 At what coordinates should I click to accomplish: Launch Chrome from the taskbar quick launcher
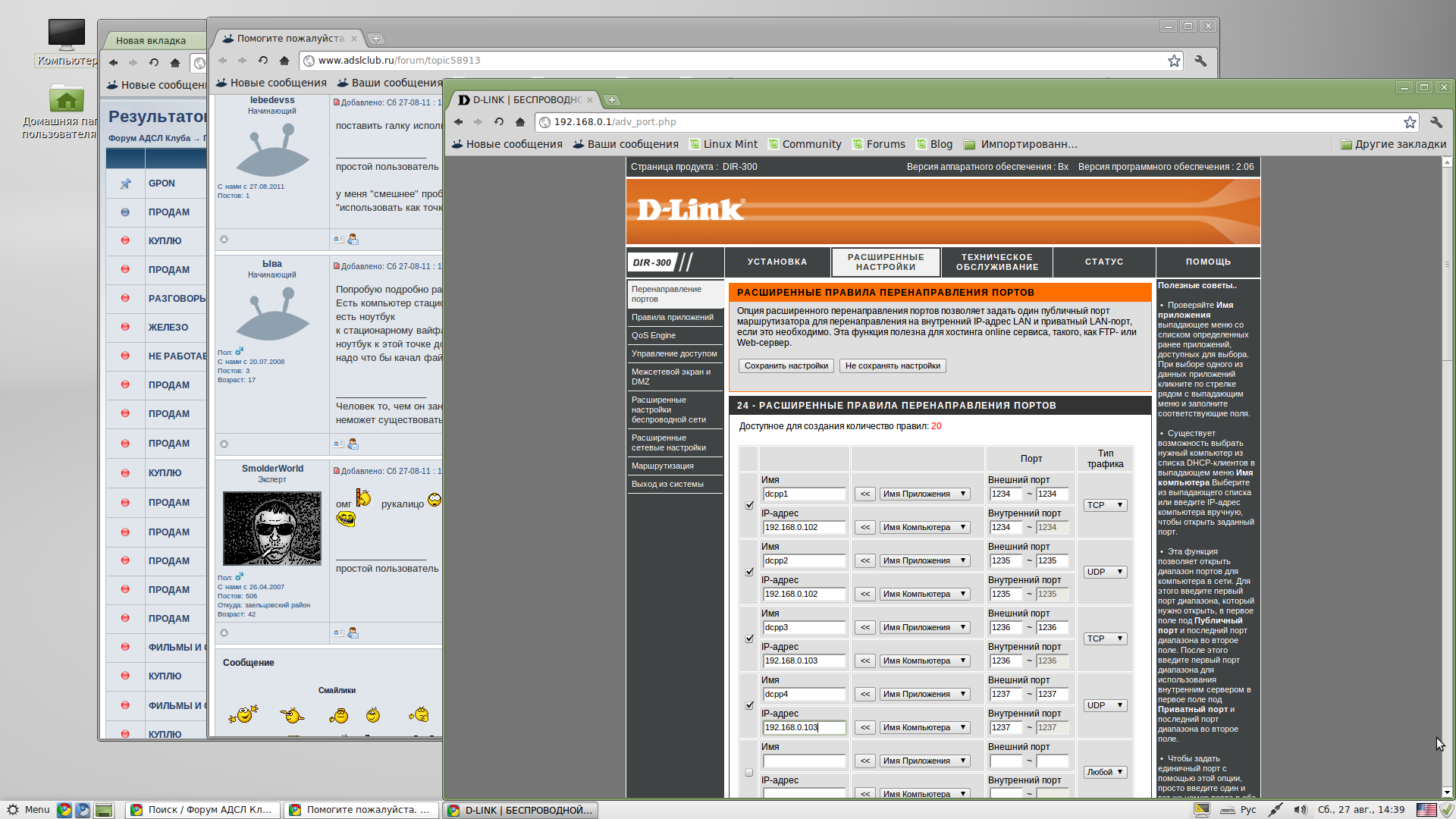64,810
